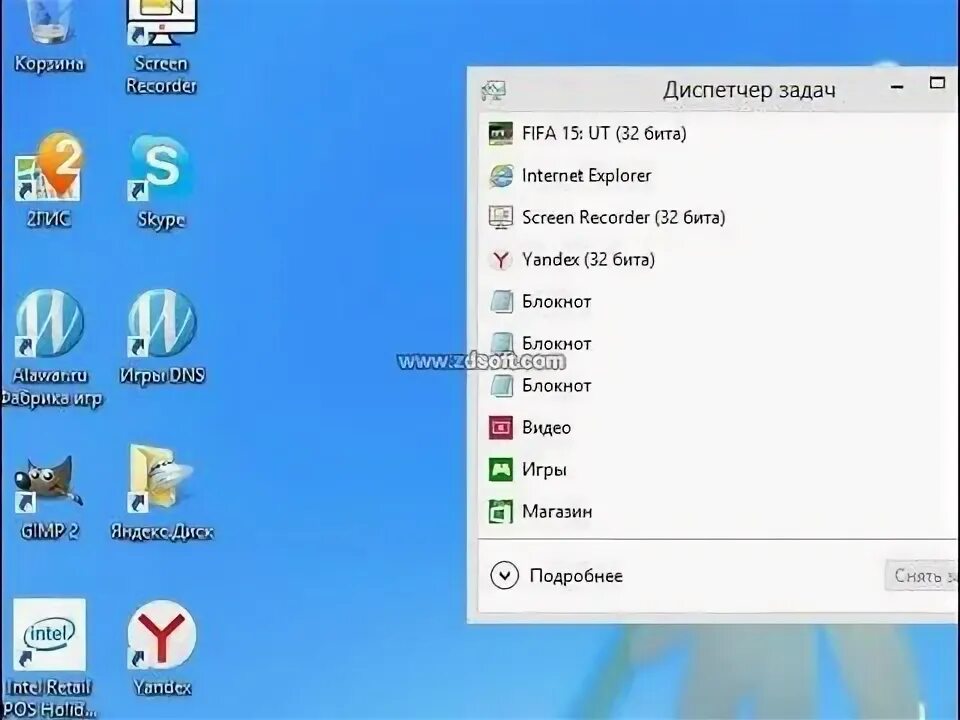
Task: Select the second Блокнот row text
Action: coord(557,343)
